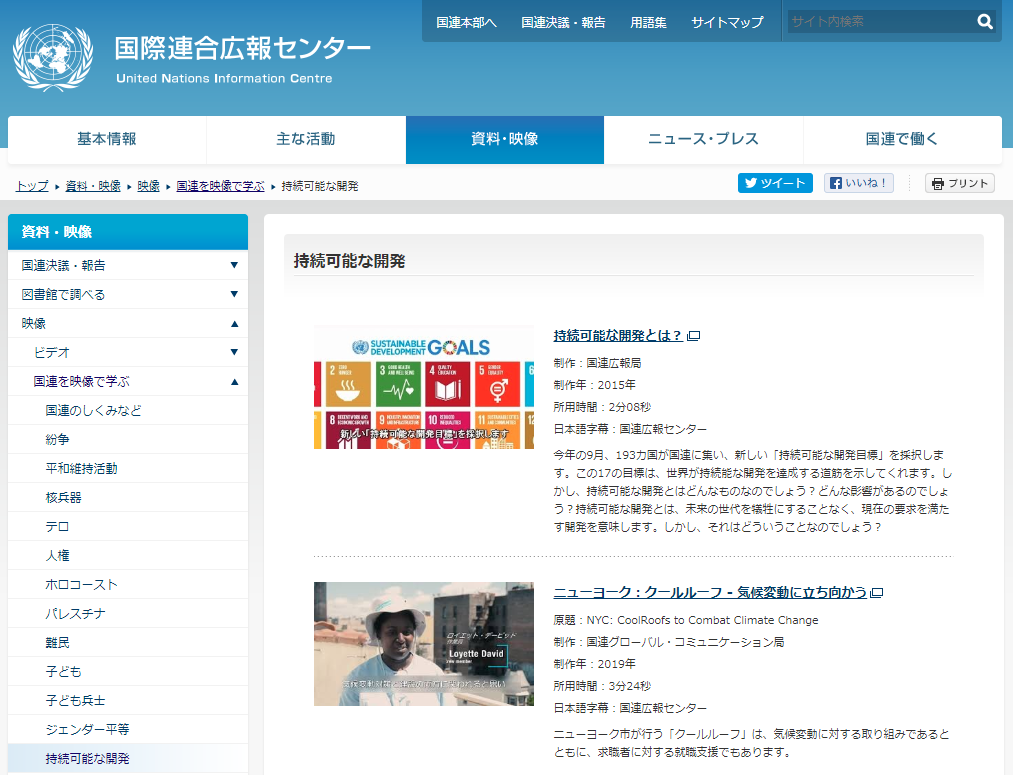Focus the サイト内検索 search field
The image size is (1013, 775).
click(x=880, y=22)
